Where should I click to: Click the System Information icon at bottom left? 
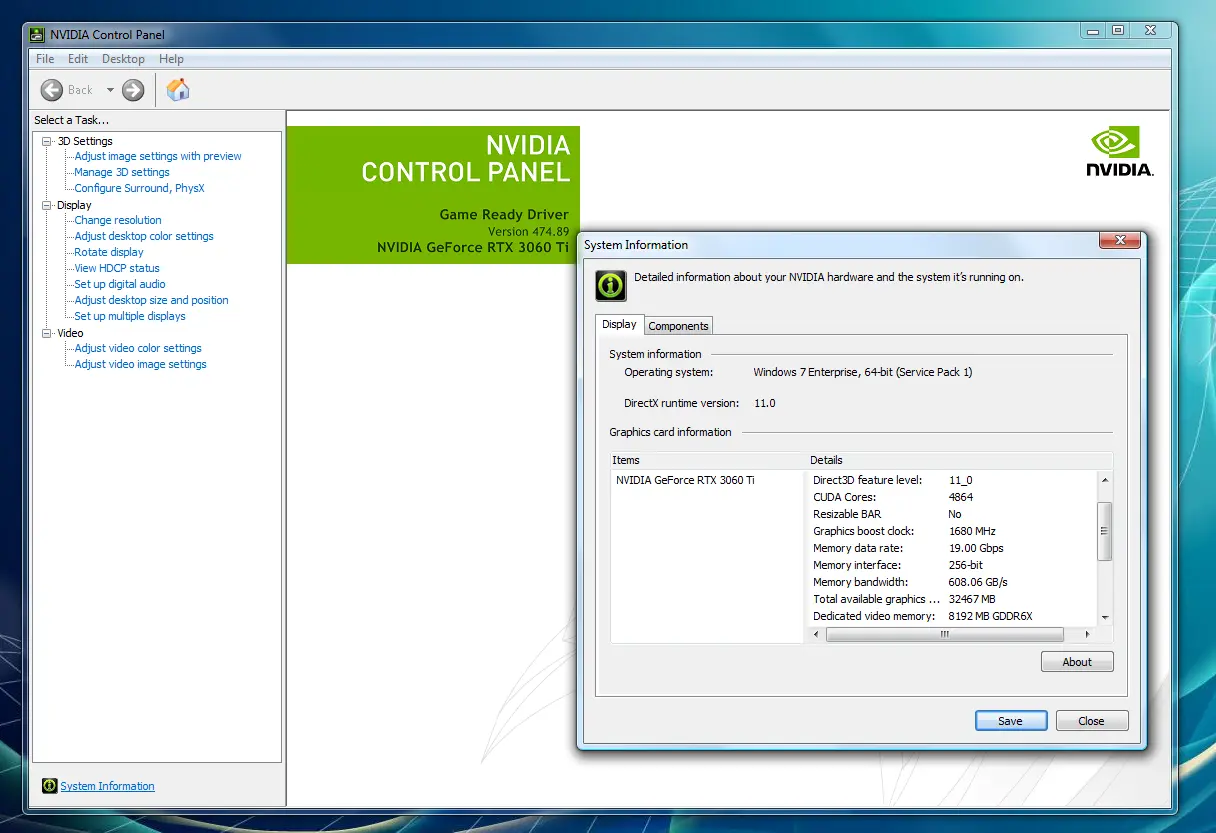point(49,786)
